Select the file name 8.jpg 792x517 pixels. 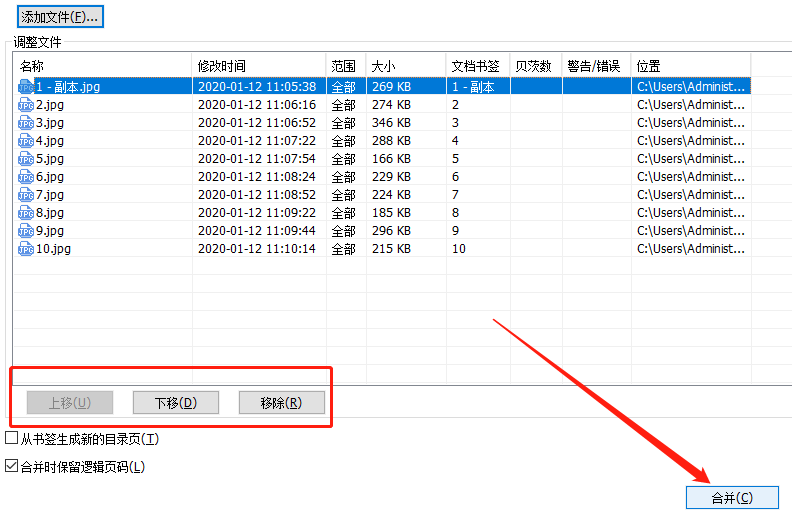[50, 213]
